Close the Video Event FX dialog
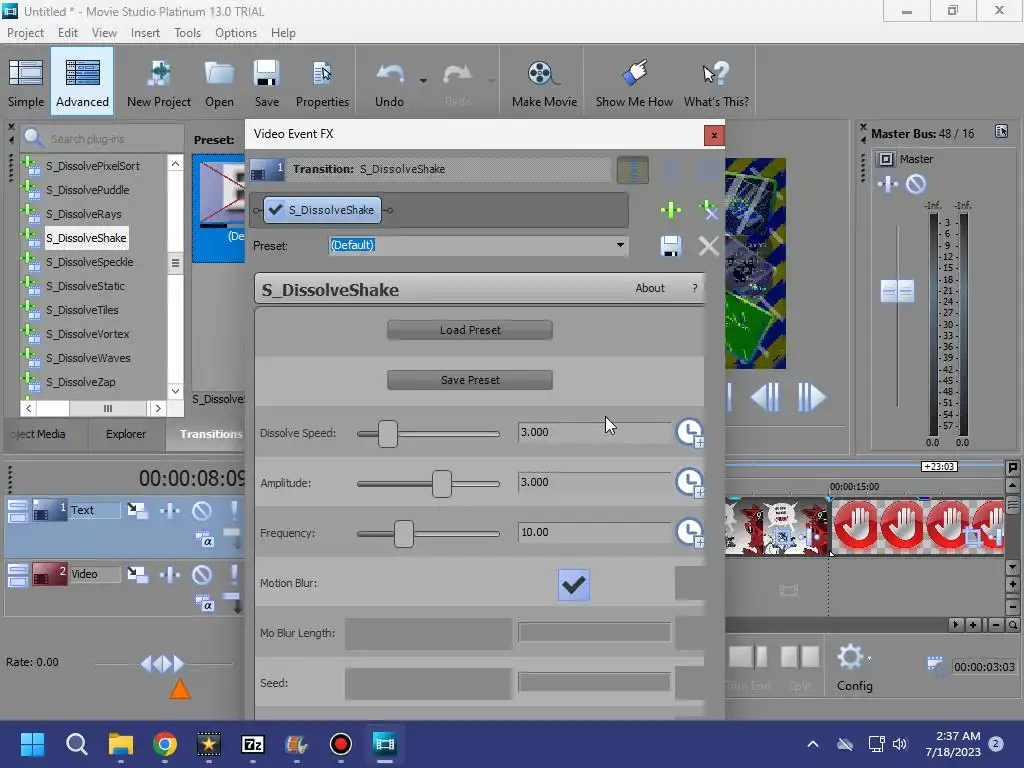Screen dimensions: 1024x768 tap(714, 135)
